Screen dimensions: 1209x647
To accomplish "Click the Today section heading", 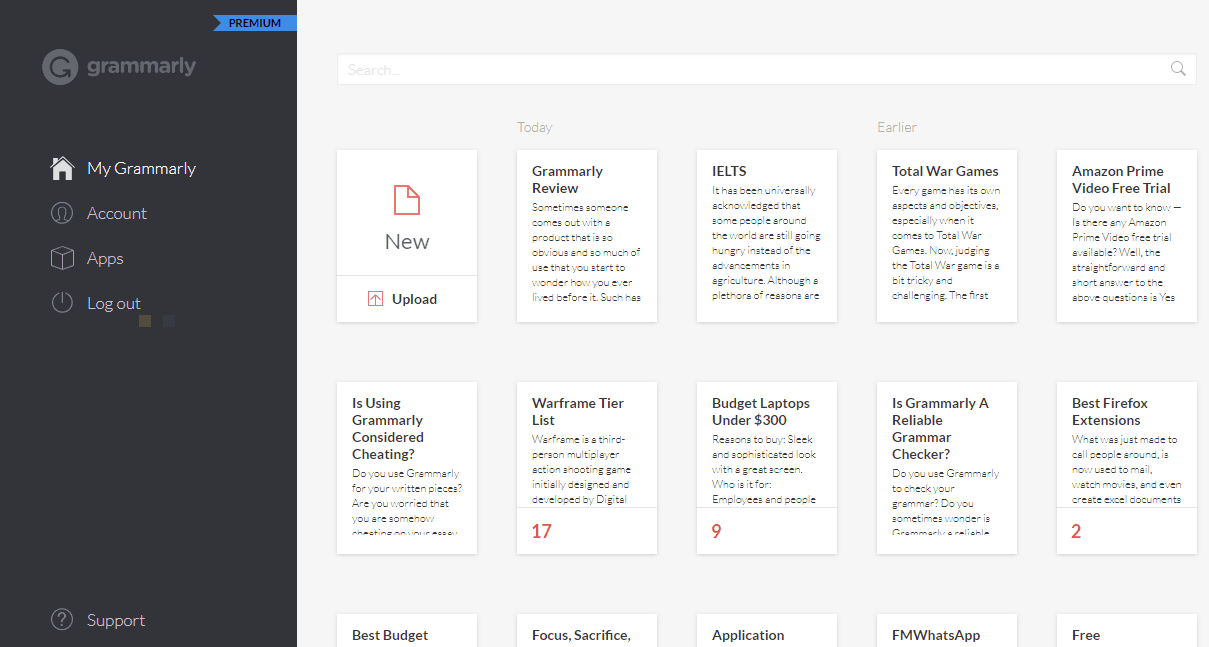I will [x=535, y=127].
